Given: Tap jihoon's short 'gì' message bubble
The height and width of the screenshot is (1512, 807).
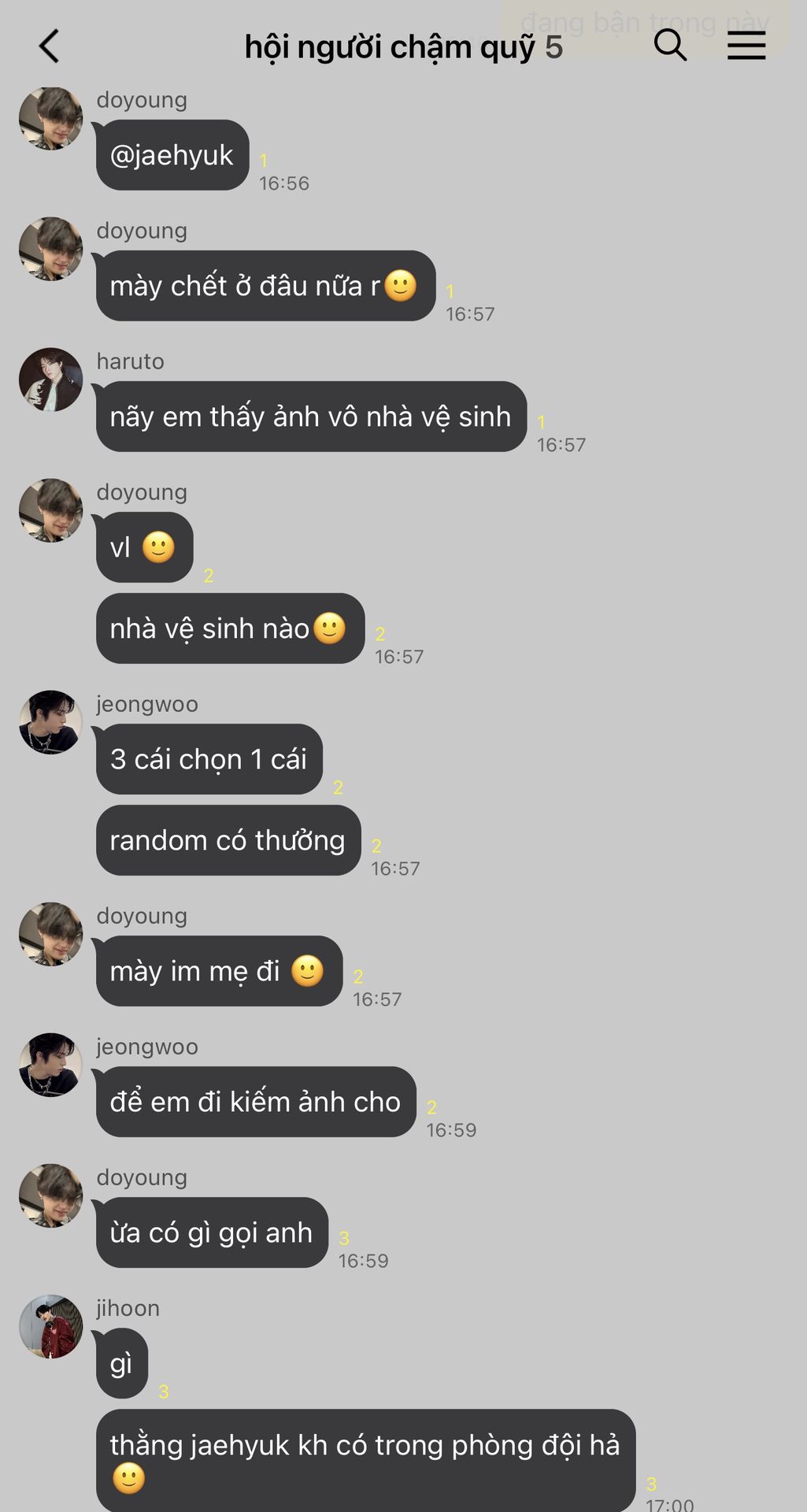Looking at the screenshot, I should pyautogui.click(x=122, y=1363).
